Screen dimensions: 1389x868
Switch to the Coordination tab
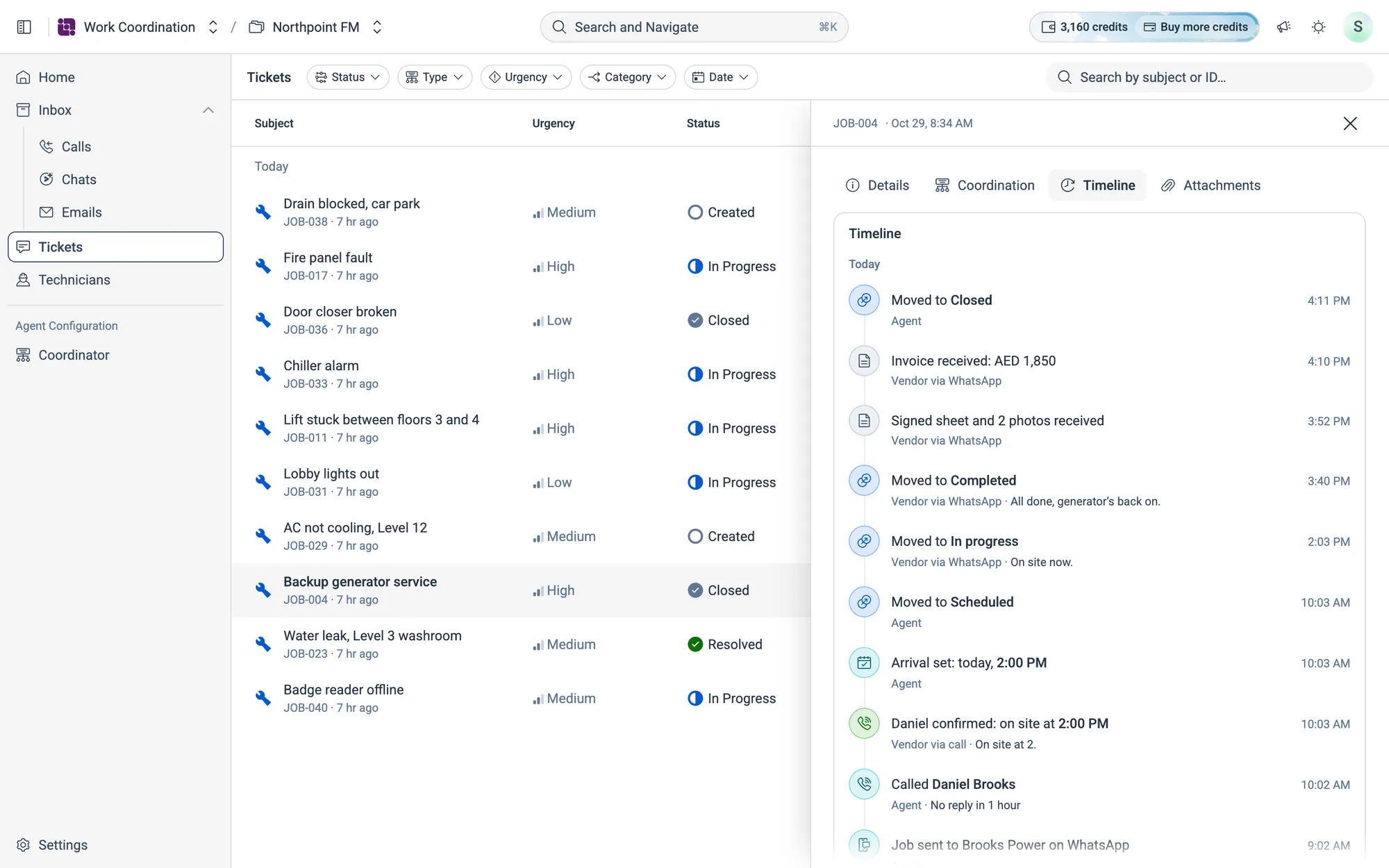point(985,185)
